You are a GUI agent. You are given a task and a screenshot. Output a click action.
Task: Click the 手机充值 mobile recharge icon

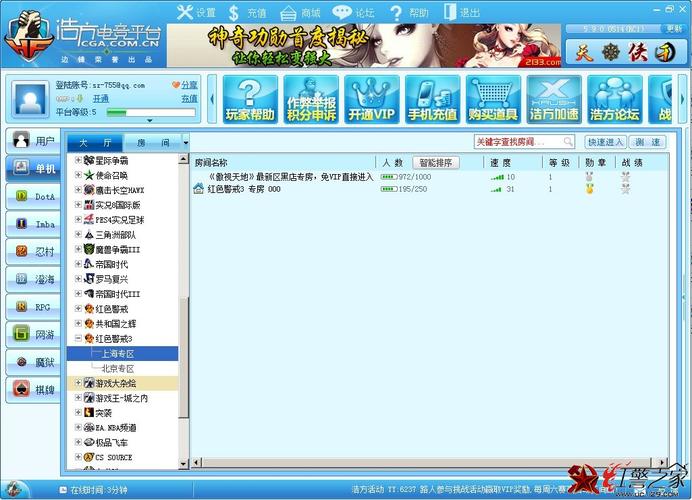[x=433, y=100]
